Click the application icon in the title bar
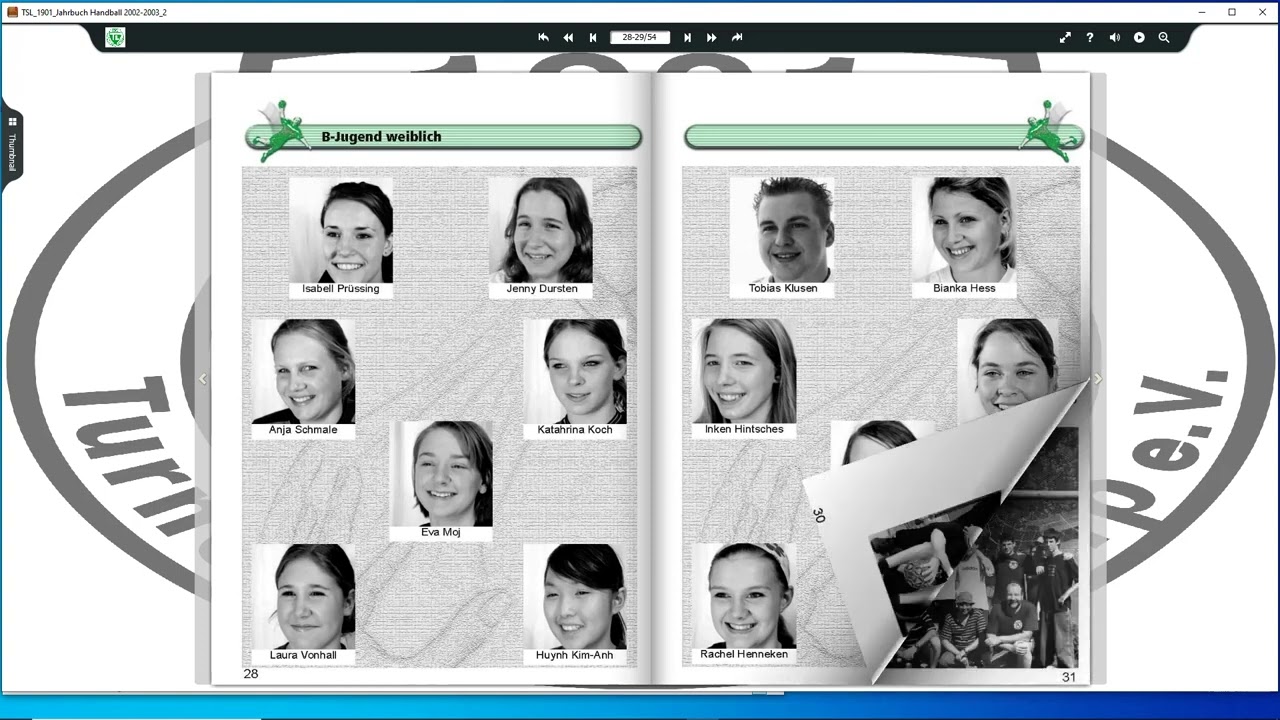Image resolution: width=1280 pixels, height=720 pixels. coord(12,12)
